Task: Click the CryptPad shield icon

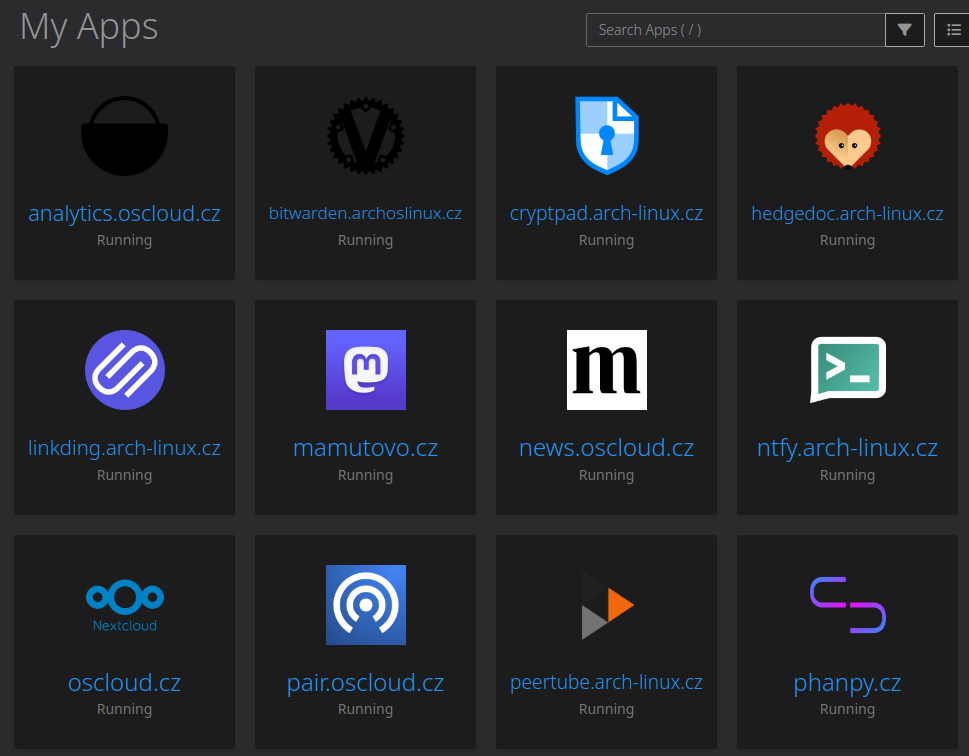Action: 606,136
